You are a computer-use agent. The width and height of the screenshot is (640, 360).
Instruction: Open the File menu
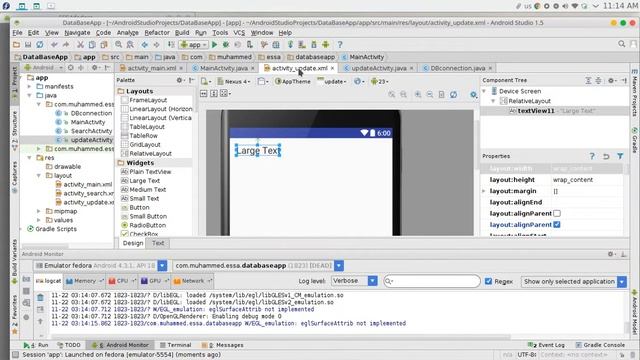coord(18,33)
